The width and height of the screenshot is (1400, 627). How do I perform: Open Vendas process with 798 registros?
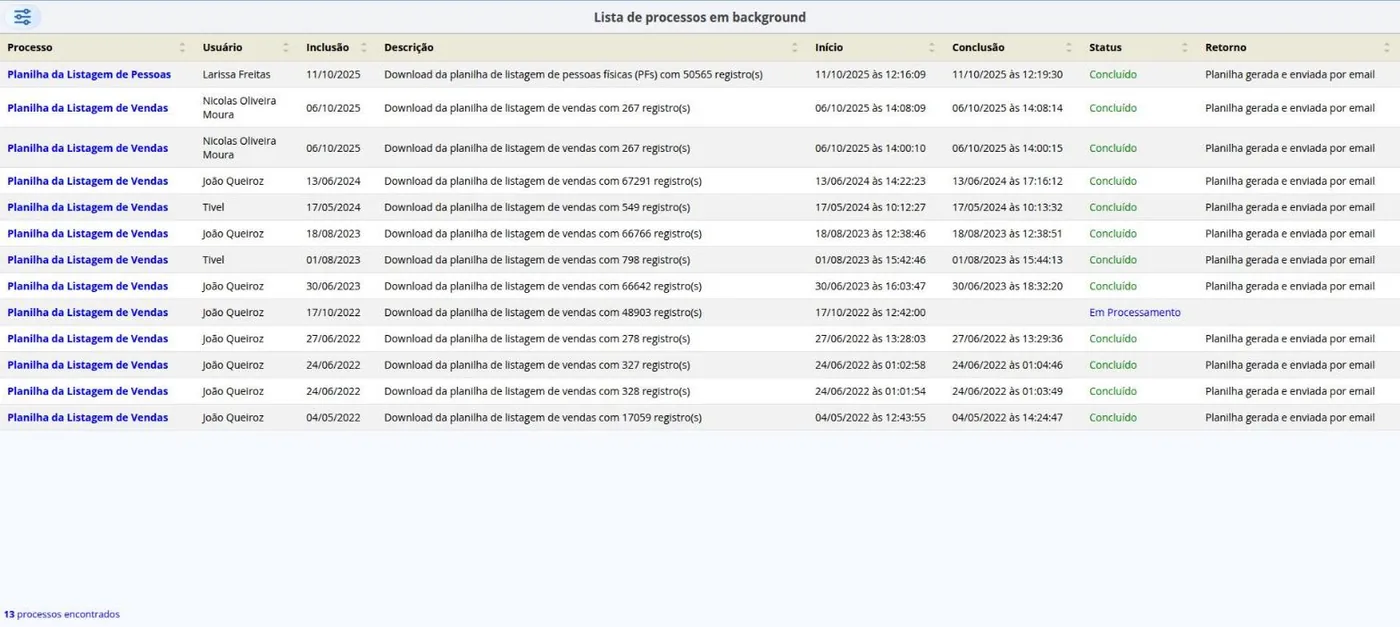[88, 260]
